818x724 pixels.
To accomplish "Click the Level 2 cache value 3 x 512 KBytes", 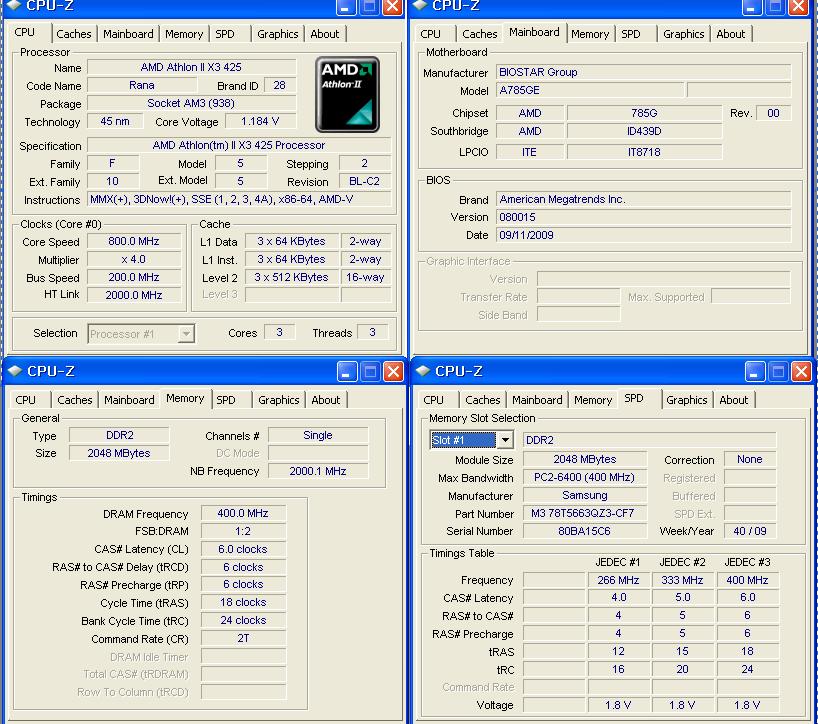I will 292,277.
